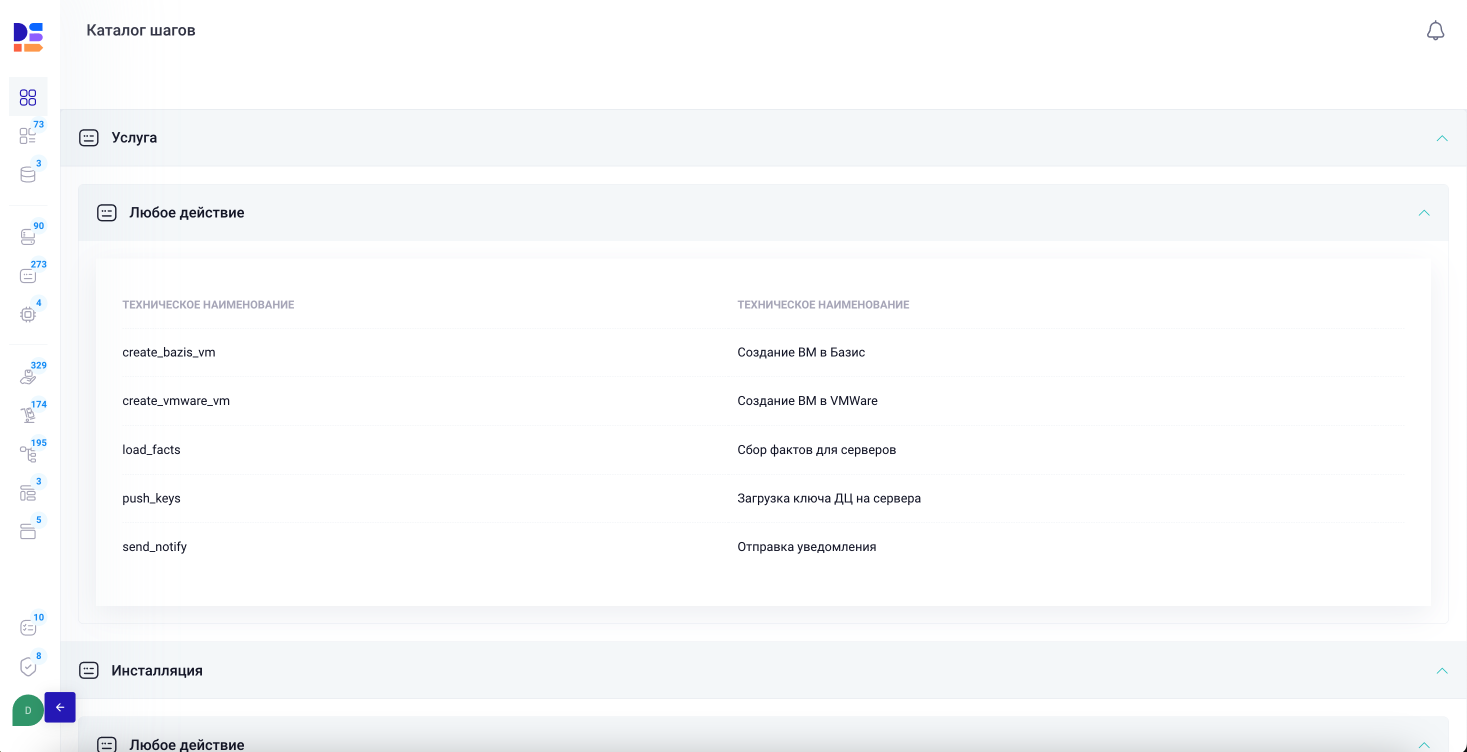Image resolution: width=1467 pixels, height=752 pixels.
Task: Click the send_notify step entry
Action: pos(155,547)
